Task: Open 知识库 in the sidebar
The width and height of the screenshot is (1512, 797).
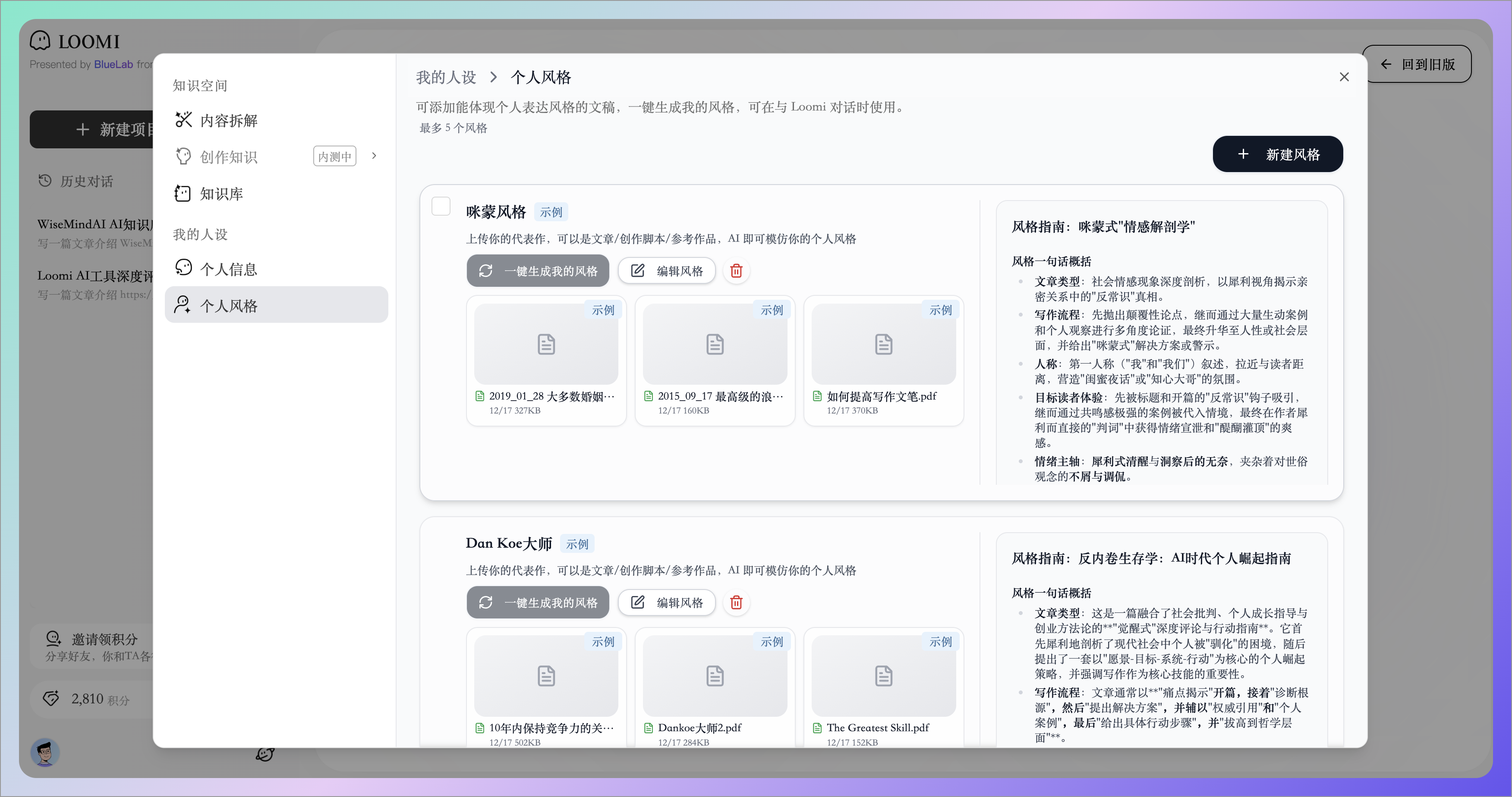Action: tap(220, 194)
